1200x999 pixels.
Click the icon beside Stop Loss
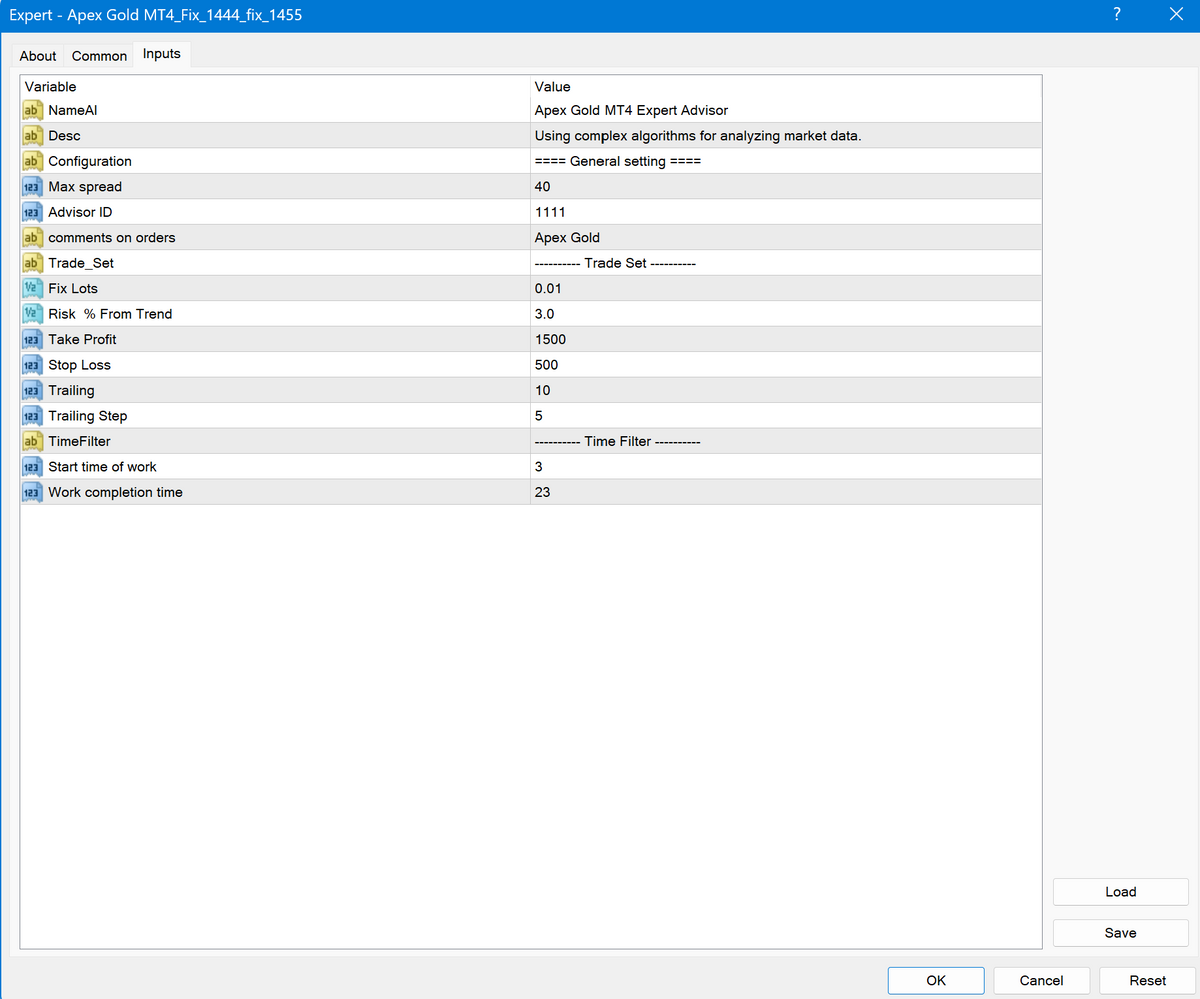tap(31, 365)
